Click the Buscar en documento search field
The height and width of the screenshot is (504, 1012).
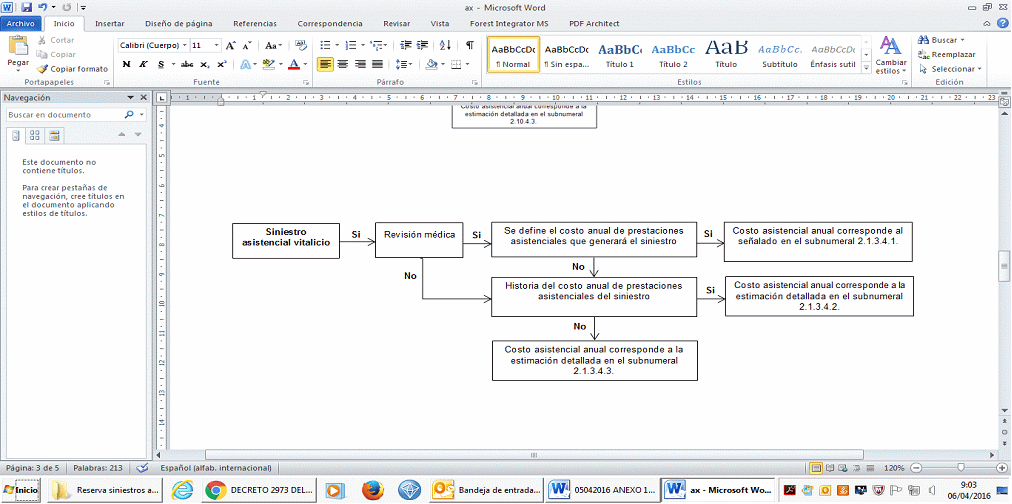(68, 115)
